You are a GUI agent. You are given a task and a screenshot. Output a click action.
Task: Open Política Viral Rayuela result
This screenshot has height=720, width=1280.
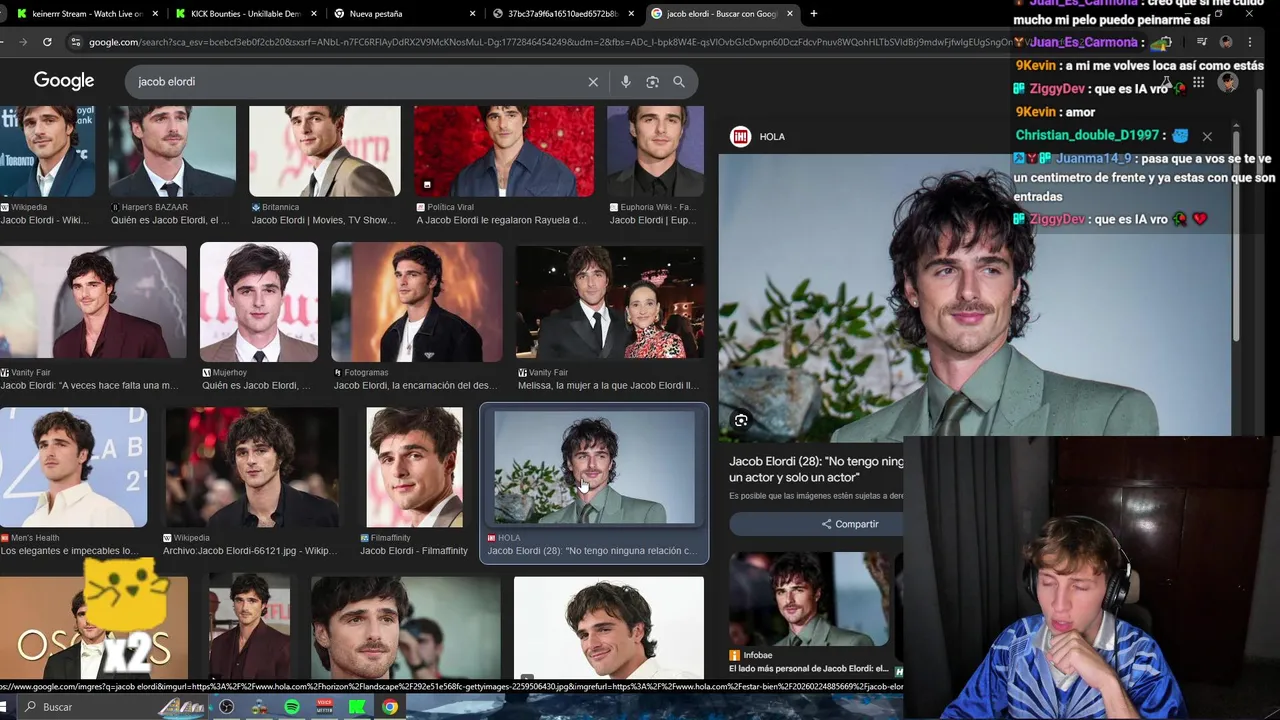tap(502, 214)
